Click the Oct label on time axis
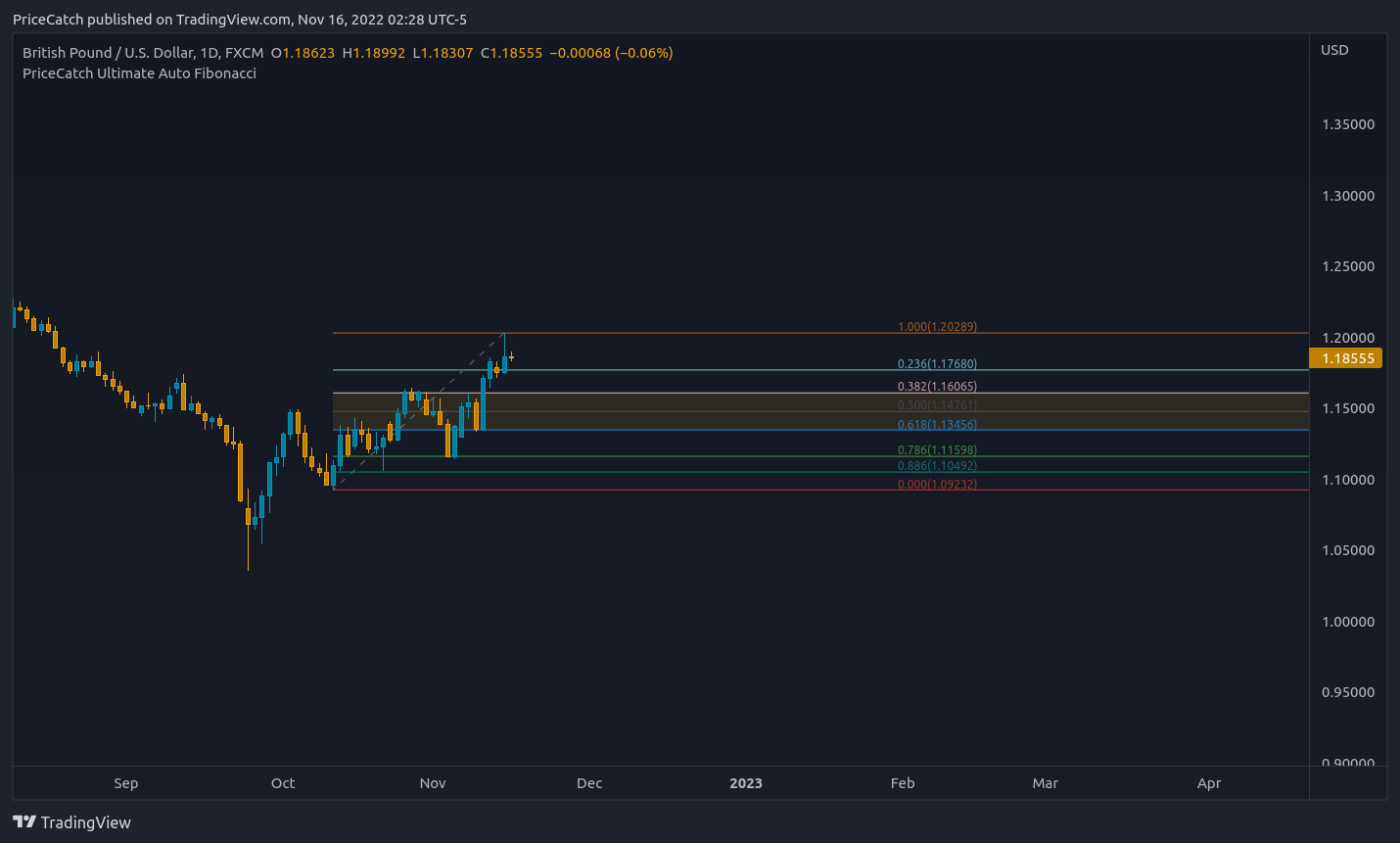 click(x=283, y=783)
